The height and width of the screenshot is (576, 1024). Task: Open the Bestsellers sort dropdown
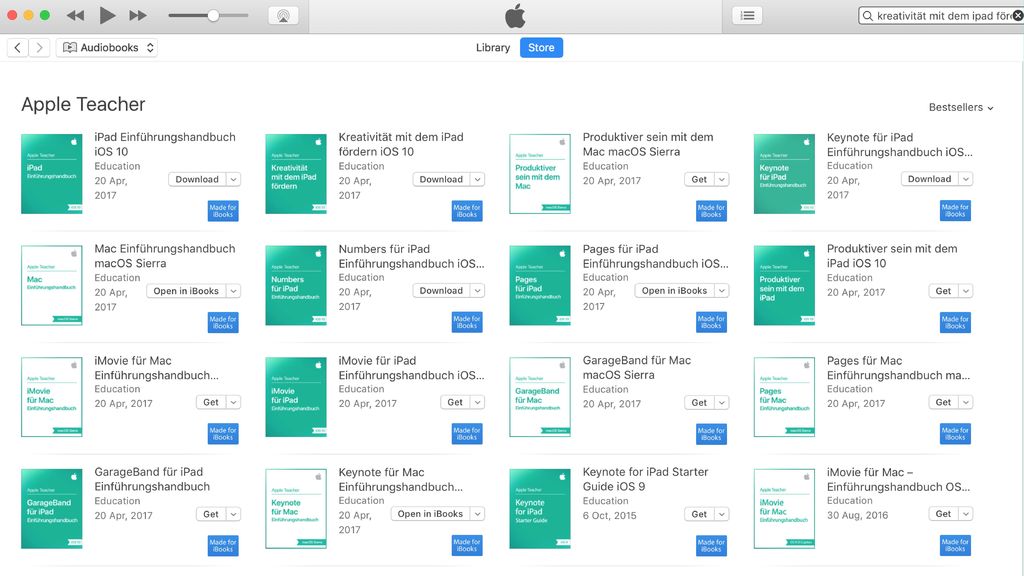point(961,107)
